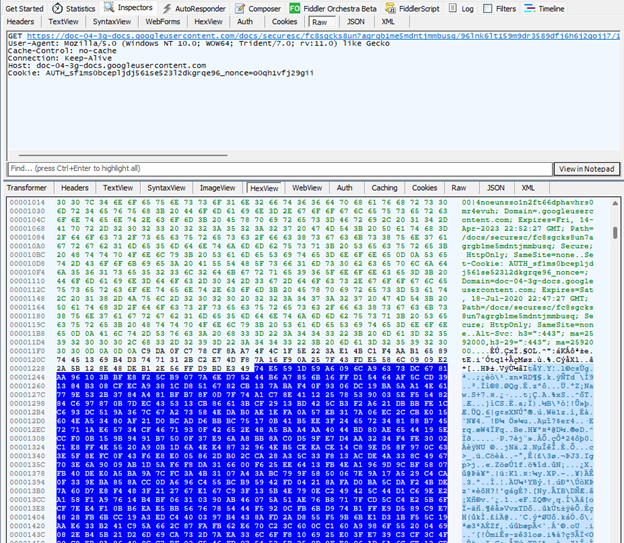The image size is (624, 543).
Task: Enable the Filters tab
Action: pos(504,8)
